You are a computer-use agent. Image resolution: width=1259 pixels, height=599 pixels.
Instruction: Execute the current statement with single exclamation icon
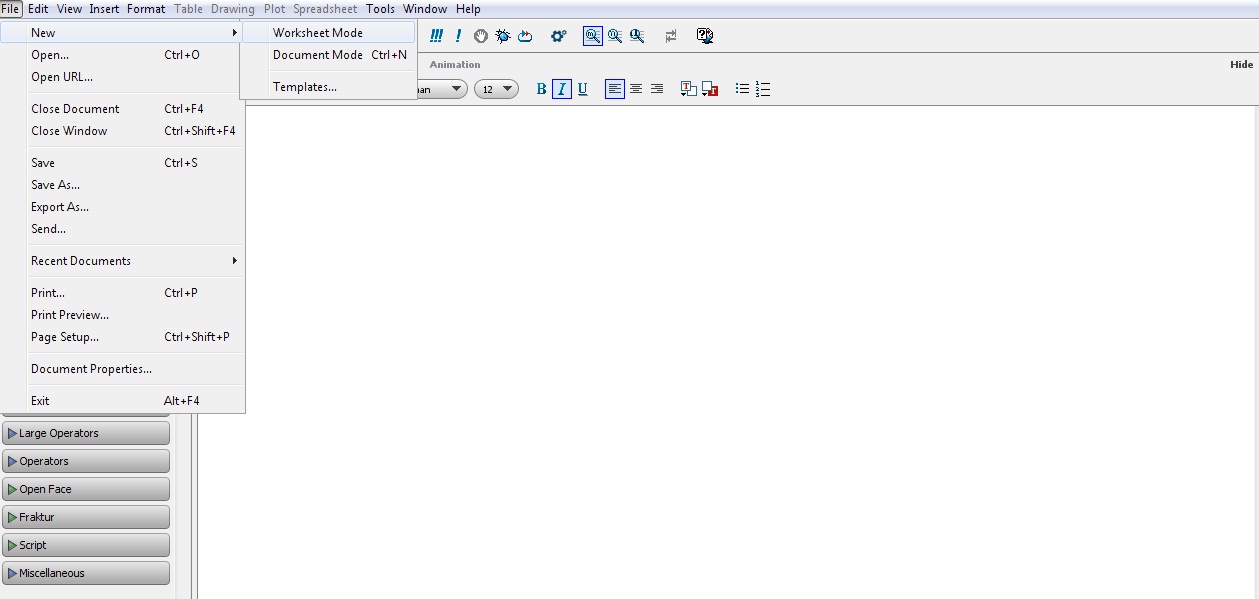point(457,35)
